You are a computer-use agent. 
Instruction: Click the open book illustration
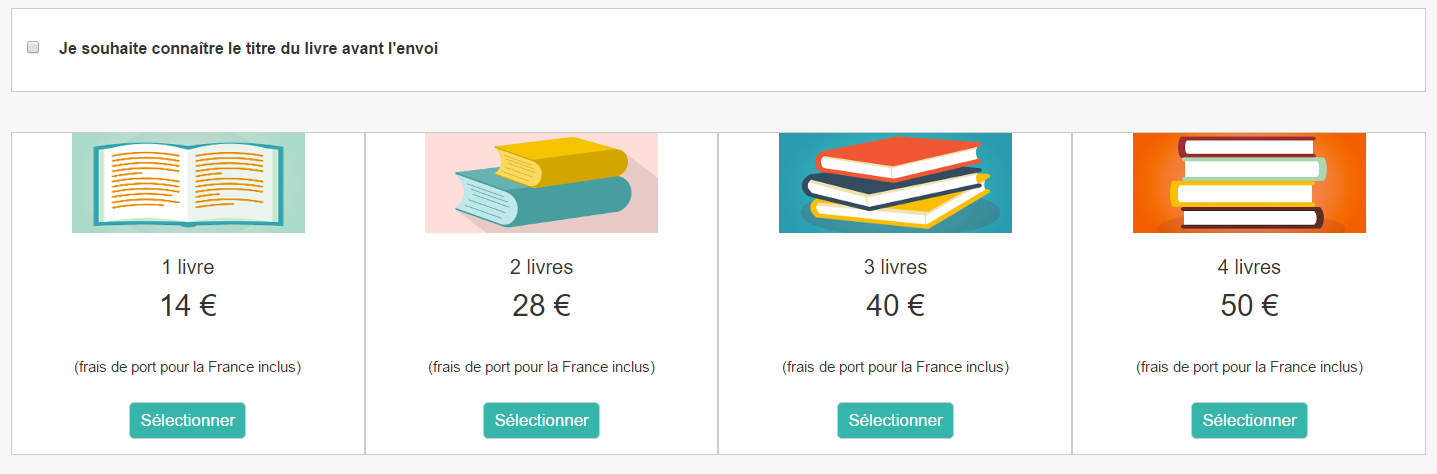pyautogui.click(x=188, y=183)
